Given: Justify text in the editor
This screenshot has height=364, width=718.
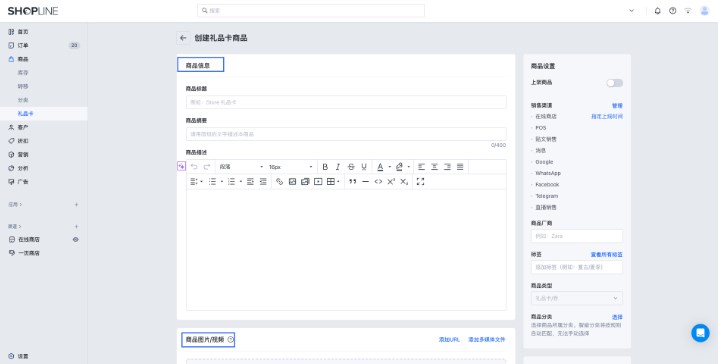Looking at the screenshot, I should [460, 167].
